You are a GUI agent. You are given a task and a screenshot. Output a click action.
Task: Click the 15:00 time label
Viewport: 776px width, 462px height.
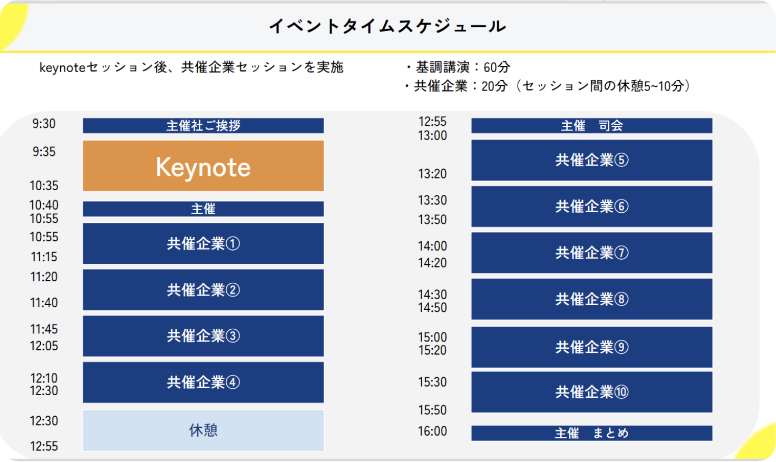(x=433, y=337)
